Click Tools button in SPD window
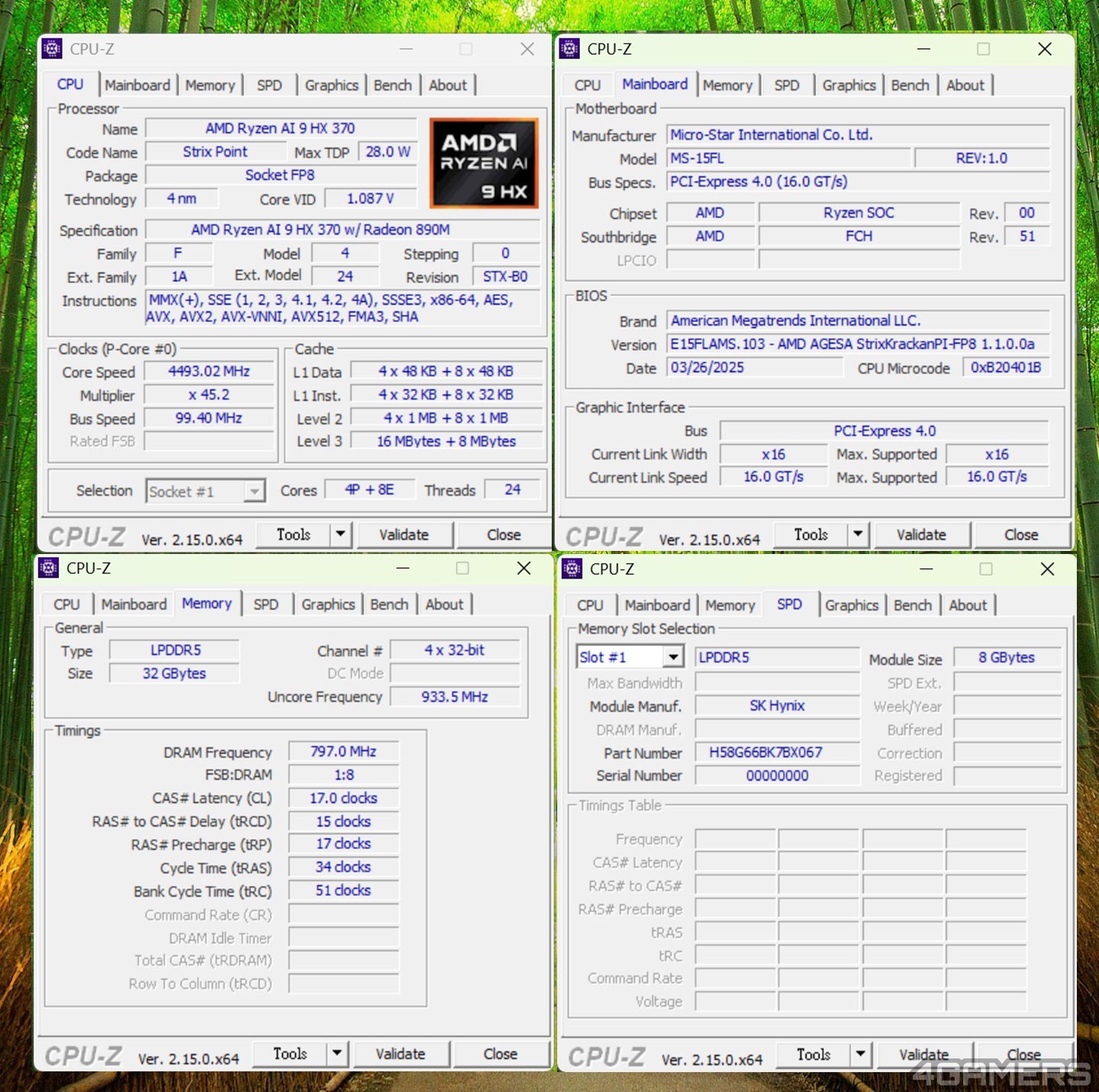1099x1092 pixels. [x=814, y=1054]
